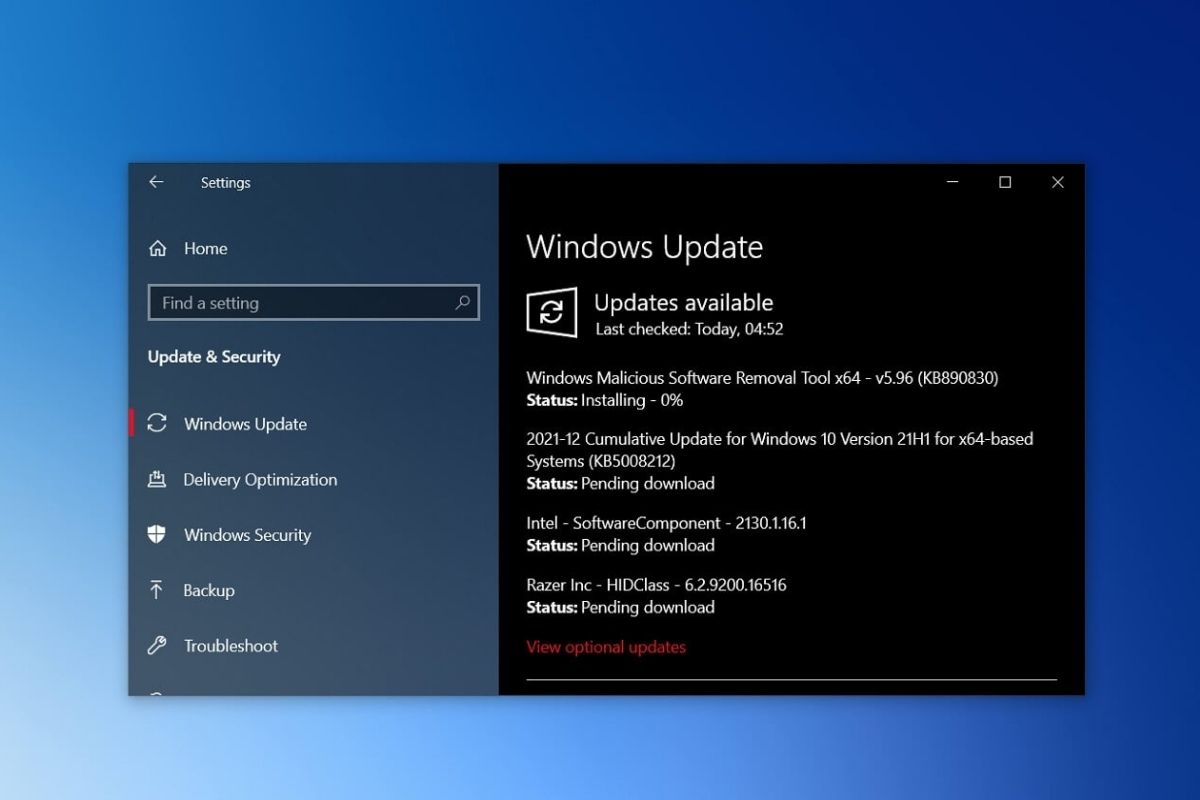Click the Windows Update page title
Screen dimensions: 1200x800
point(645,247)
